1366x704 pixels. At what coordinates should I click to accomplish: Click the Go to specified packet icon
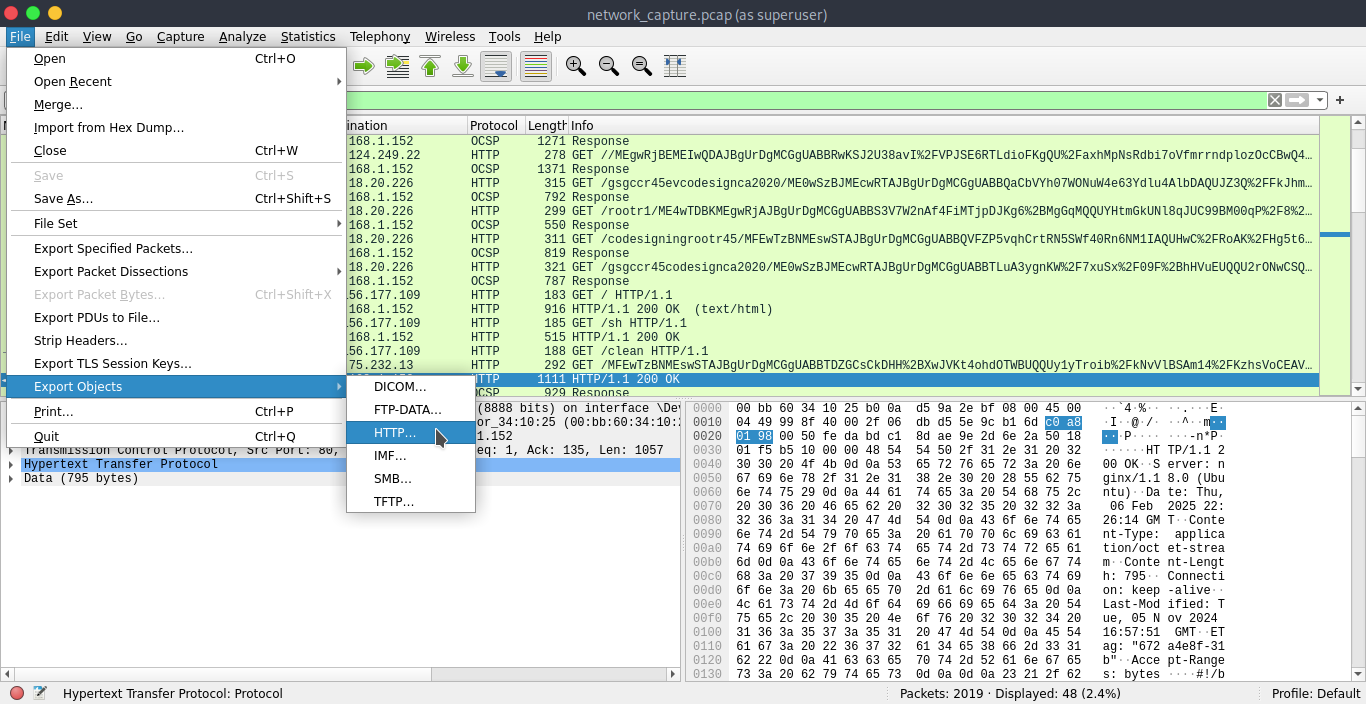click(x=397, y=66)
